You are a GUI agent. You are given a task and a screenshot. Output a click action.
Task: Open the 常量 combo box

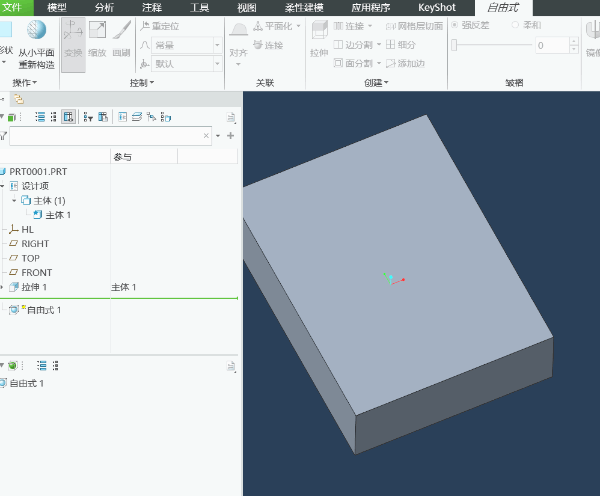coord(186,45)
